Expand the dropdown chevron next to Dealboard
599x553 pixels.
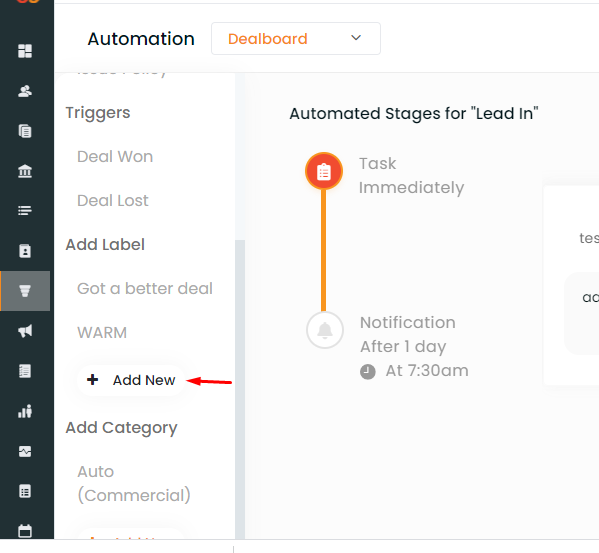click(x=356, y=38)
